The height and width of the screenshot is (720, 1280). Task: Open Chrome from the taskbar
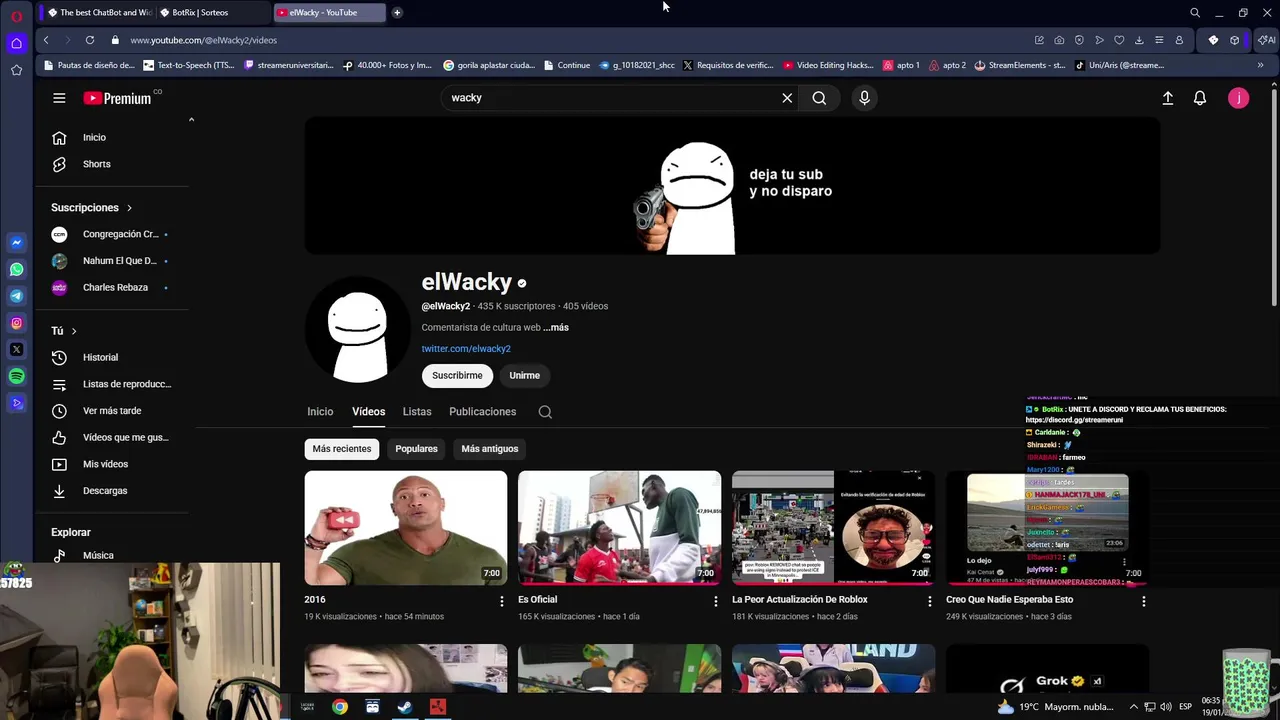pos(340,707)
